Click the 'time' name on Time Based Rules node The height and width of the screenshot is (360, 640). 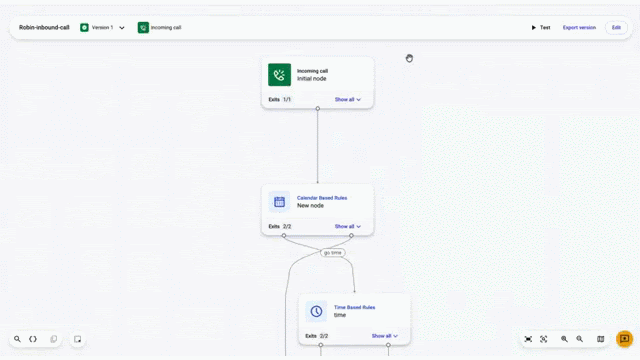click(x=340, y=315)
